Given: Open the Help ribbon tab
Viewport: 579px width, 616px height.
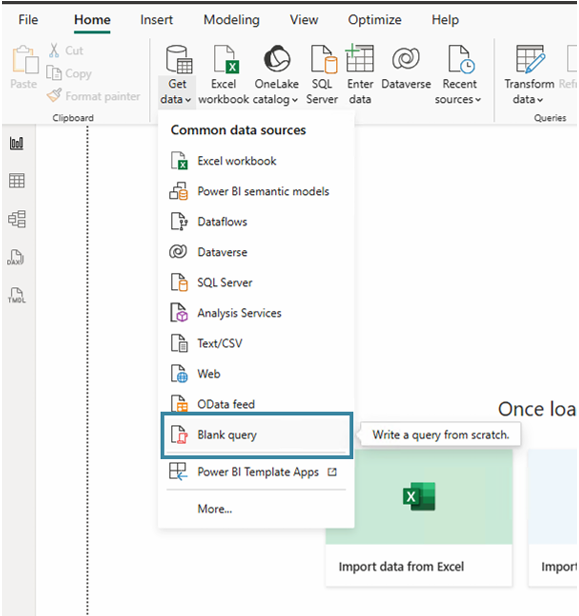Looking at the screenshot, I should [445, 20].
